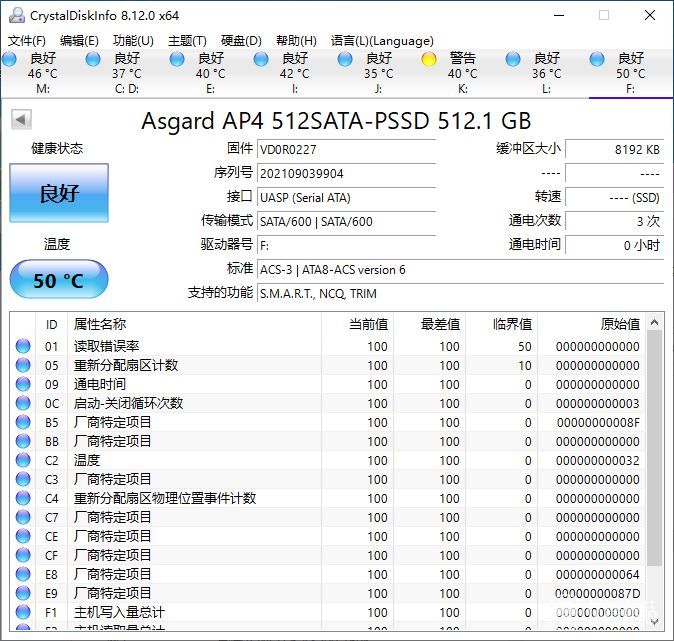Open the 语言(L)(Language) menu

pos(382,41)
